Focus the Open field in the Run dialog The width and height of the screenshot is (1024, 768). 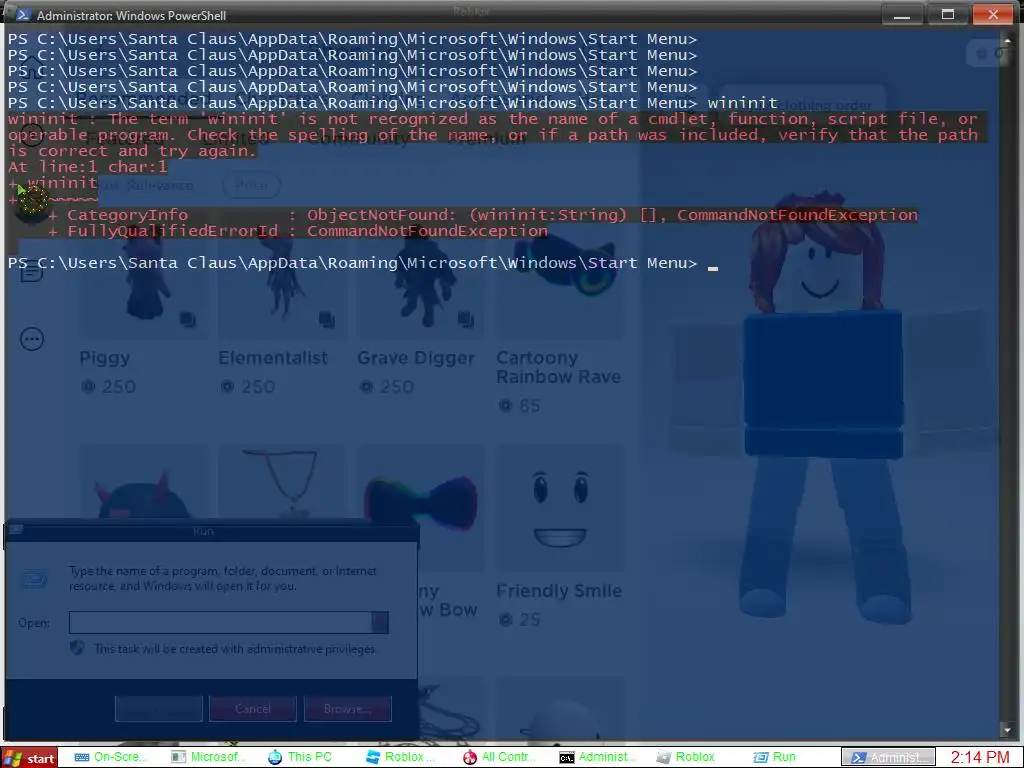221,622
